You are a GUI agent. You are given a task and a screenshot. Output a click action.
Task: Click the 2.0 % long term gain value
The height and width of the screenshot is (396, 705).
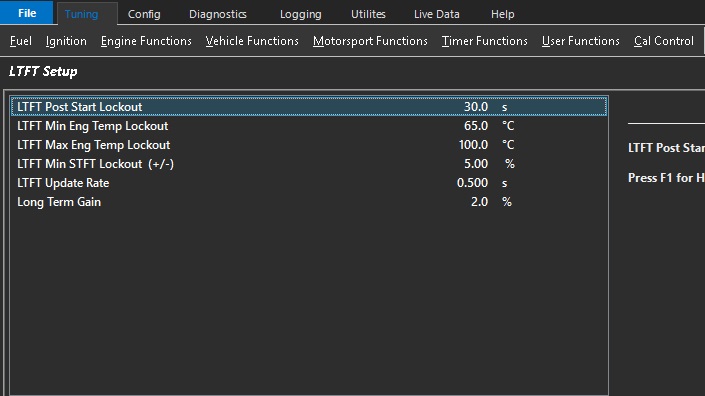479,202
